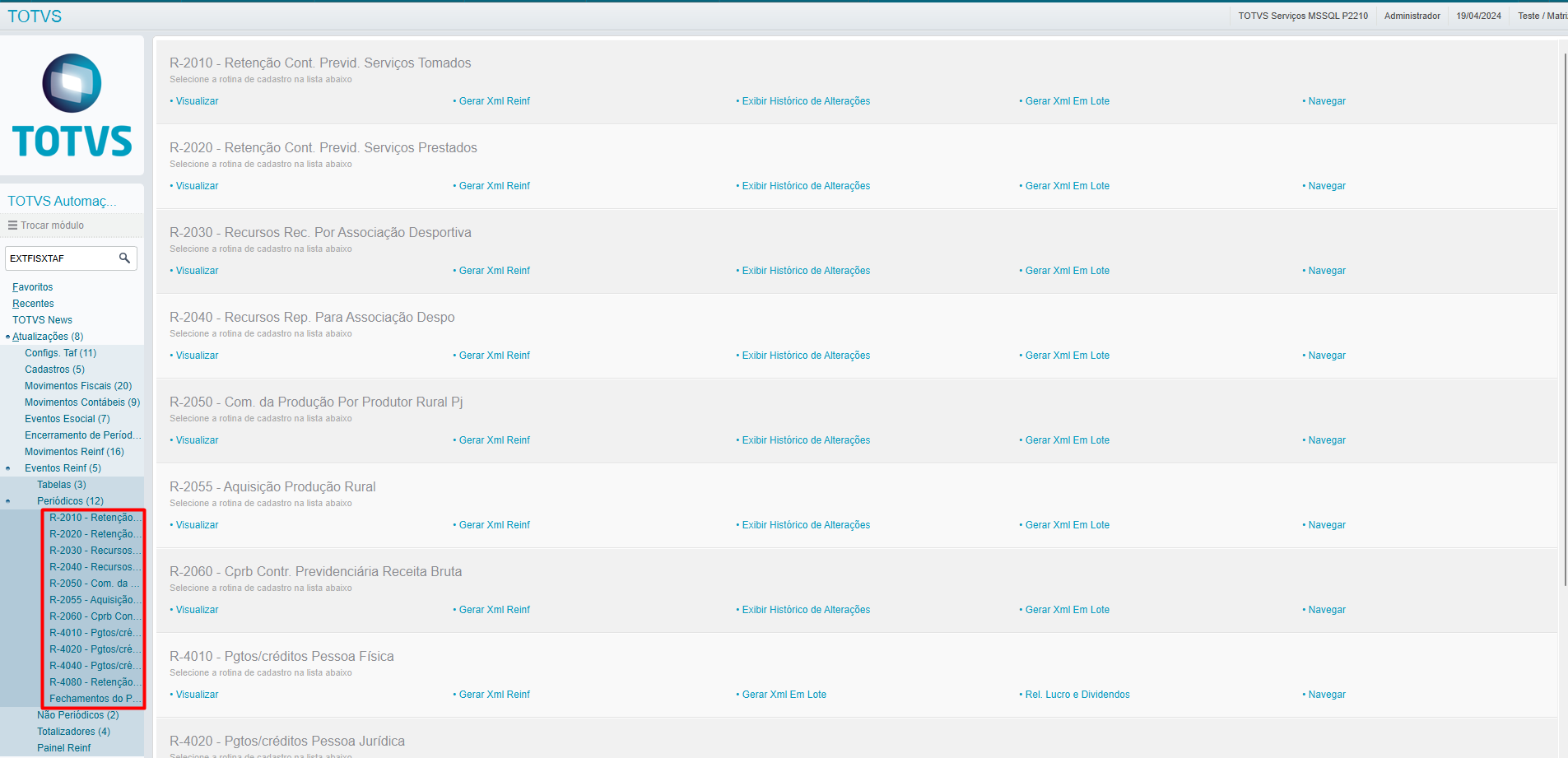Screen dimensions: 1568x758
Task: Click the vertical scrollbar on right
Action: pos(1564,319)
